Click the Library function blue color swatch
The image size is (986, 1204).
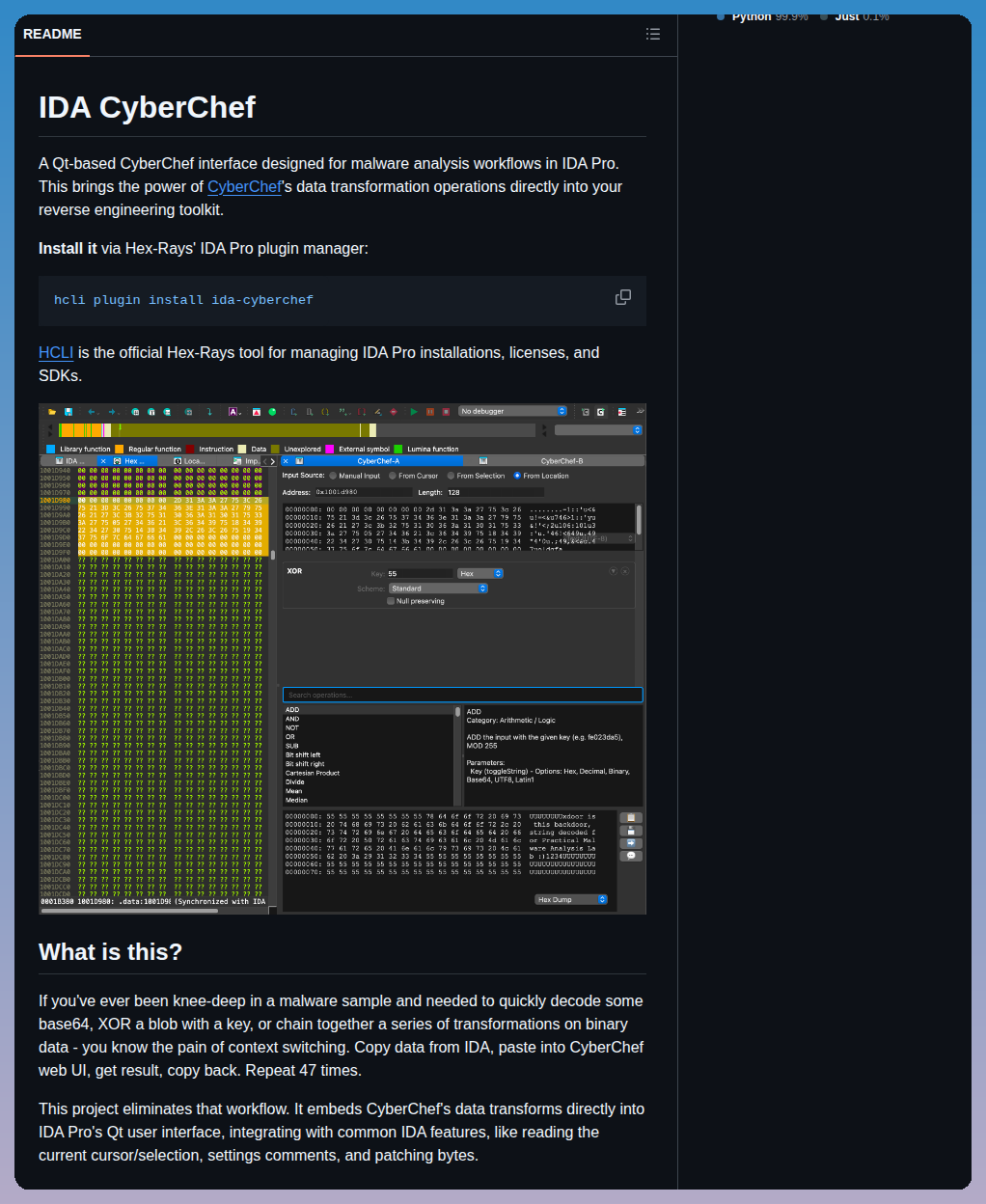pyautogui.click(x=51, y=449)
